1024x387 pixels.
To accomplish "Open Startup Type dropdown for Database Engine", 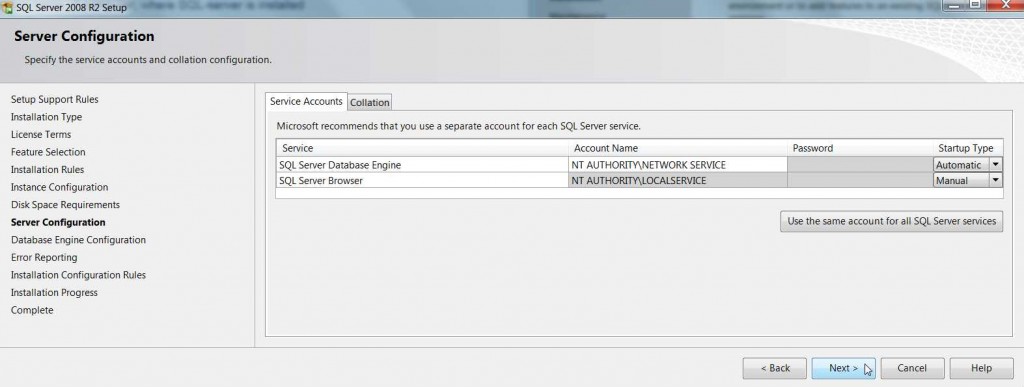I will pyautogui.click(x=996, y=165).
